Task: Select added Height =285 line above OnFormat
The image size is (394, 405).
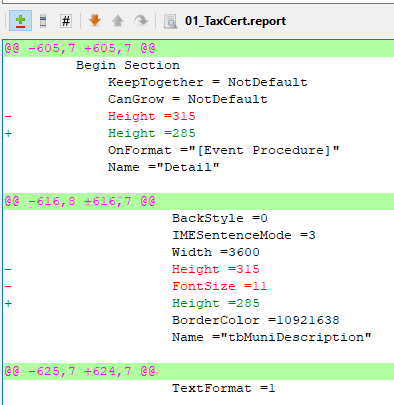Action: click(199, 133)
